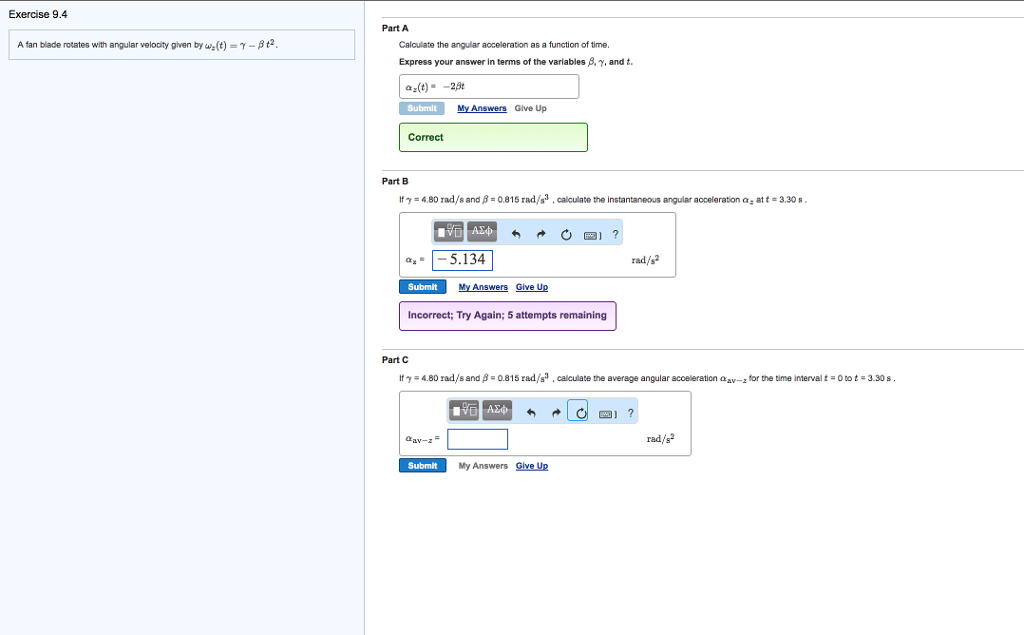Redo in Part C equation toolbar
The image size is (1024, 635).
(x=556, y=411)
